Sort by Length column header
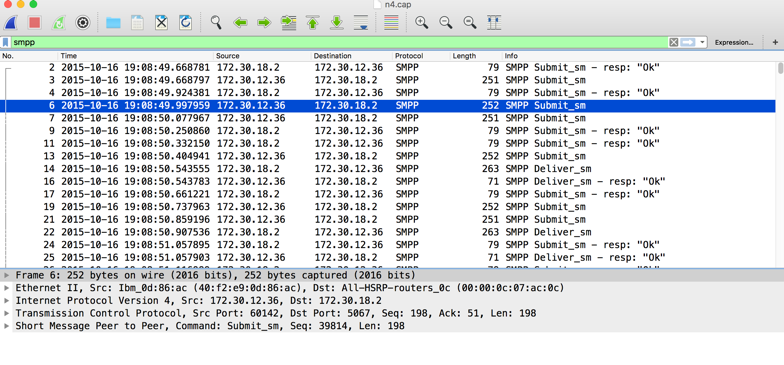 pos(476,56)
